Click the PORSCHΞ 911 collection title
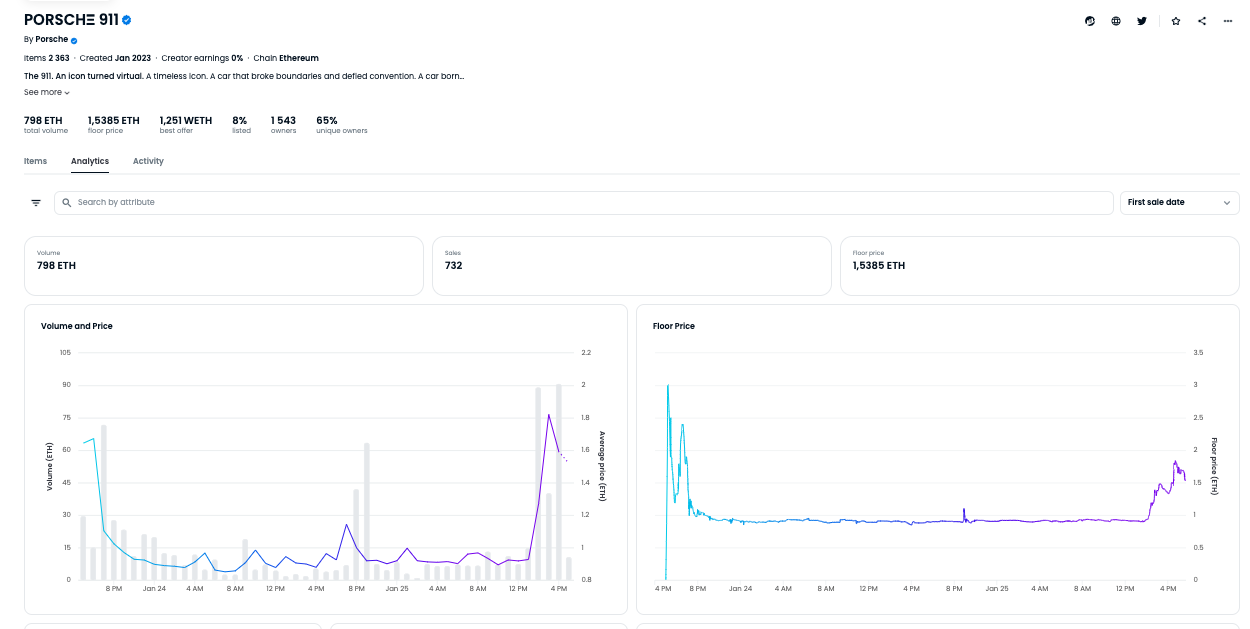Screen dimensions: 1250x629 [x=71, y=20]
